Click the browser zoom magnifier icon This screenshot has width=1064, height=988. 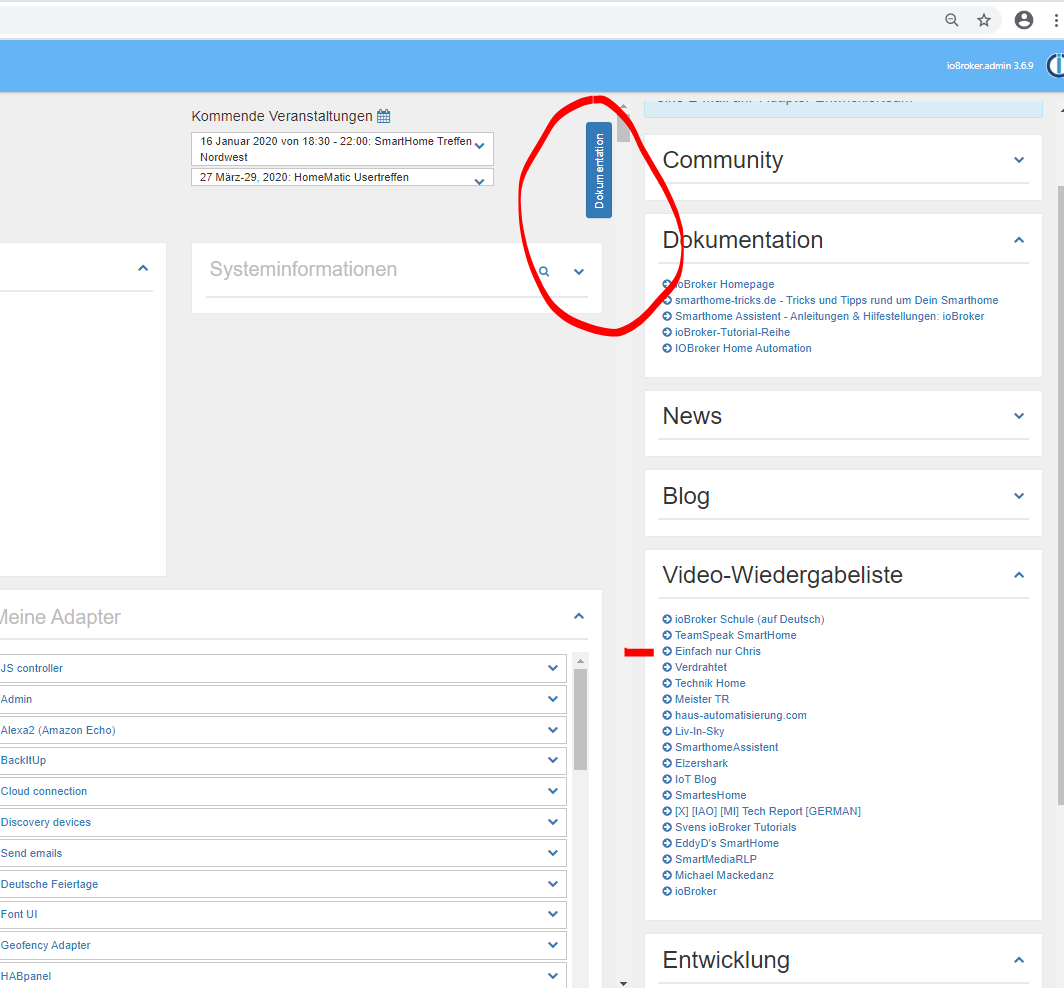click(x=951, y=20)
